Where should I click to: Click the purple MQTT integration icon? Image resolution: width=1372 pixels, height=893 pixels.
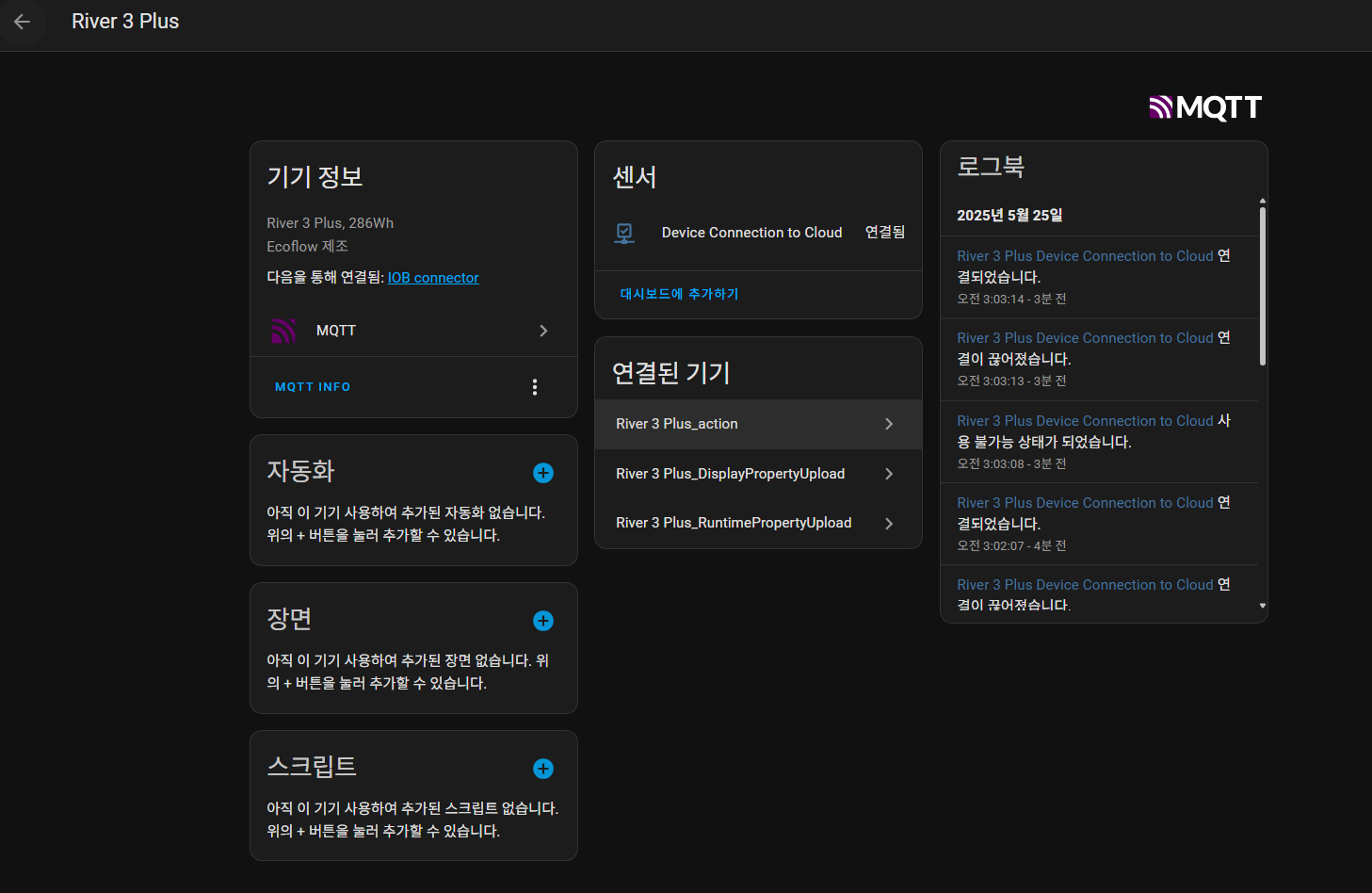click(x=283, y=331)
